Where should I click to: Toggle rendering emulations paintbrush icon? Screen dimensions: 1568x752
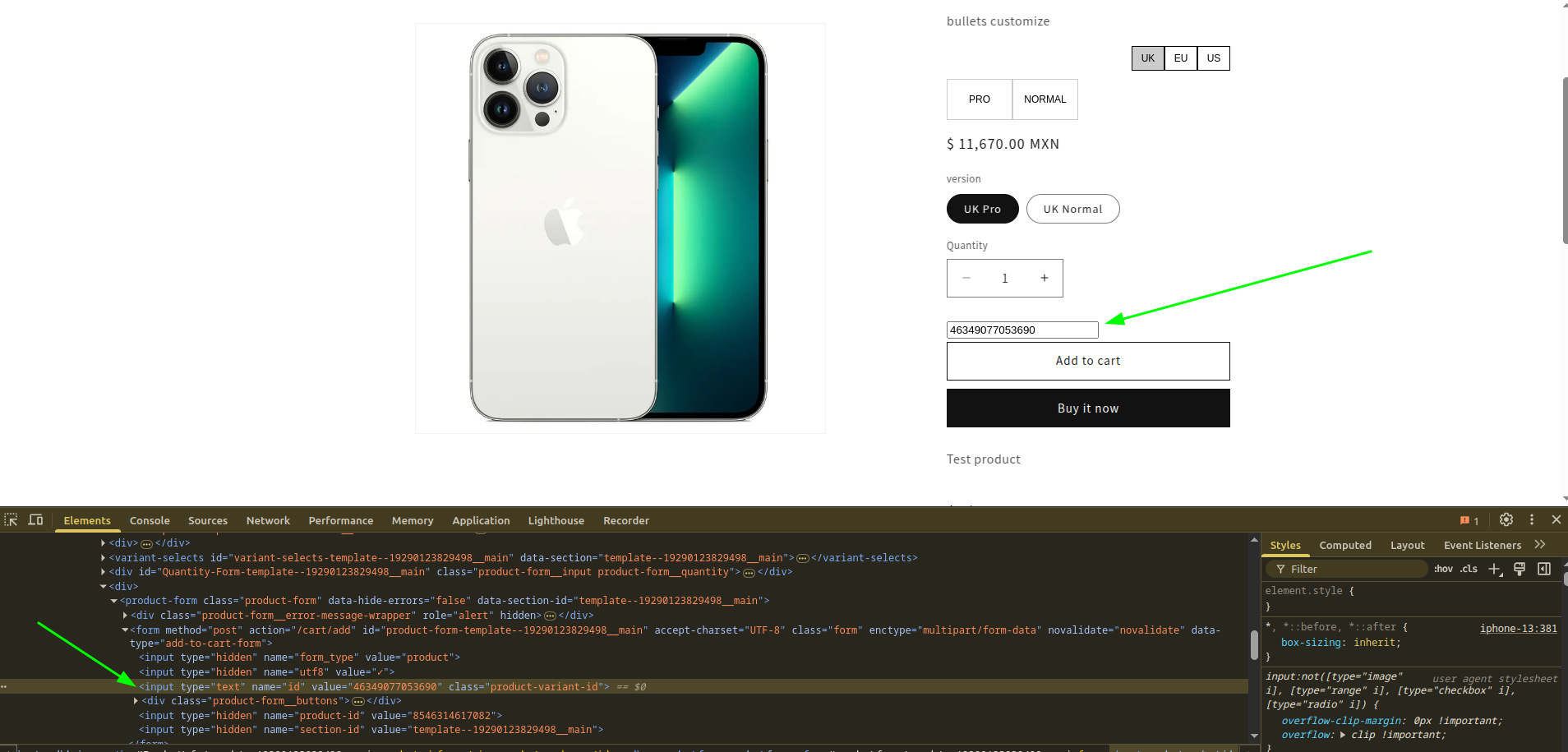(x=1520, y=569)
